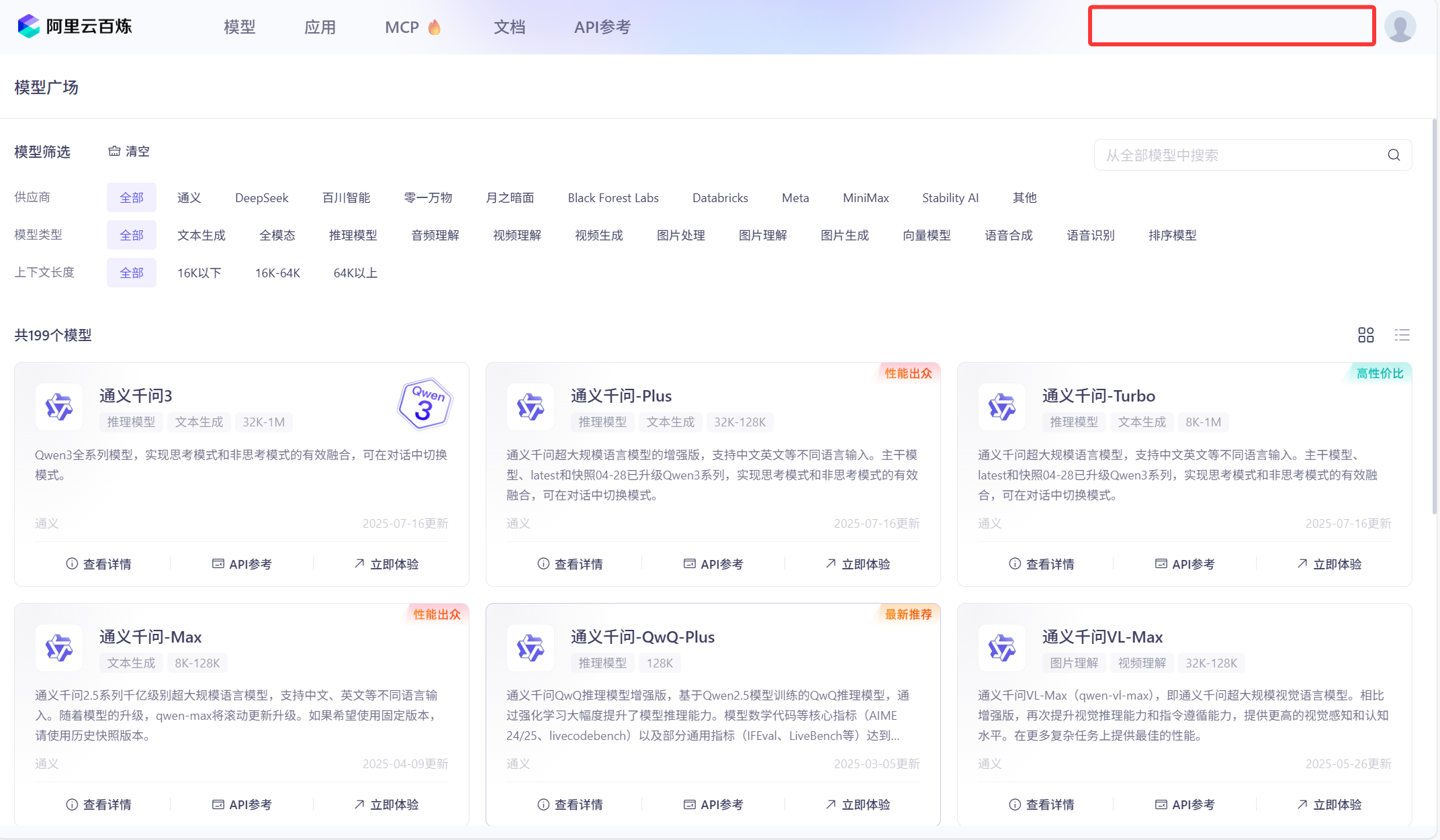Click the page vertical scrollbar
Screen dimensions: 1440x840
(1435, 316)
